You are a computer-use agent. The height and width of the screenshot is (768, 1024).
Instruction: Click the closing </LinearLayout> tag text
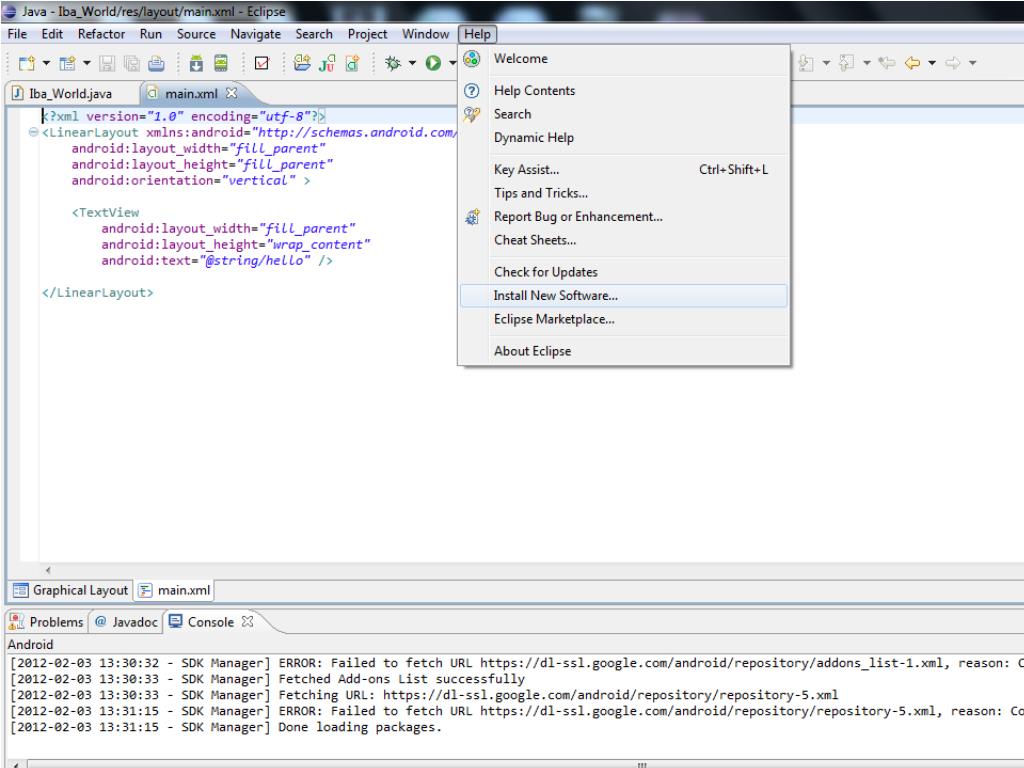(x=98, y=293)
